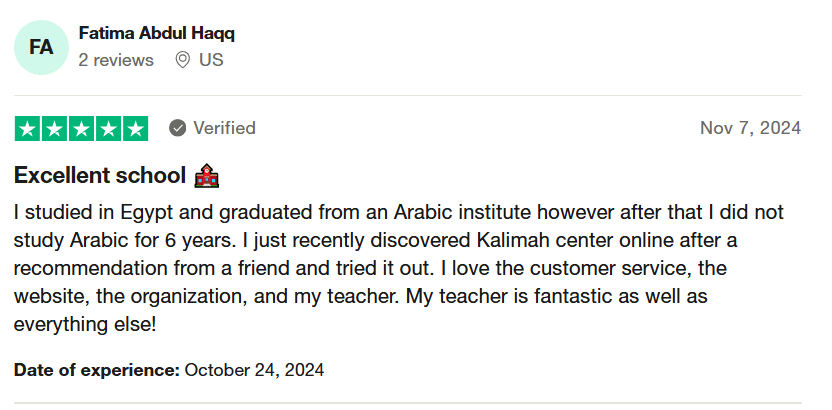Click the third green rating star
The image size is (832, 410).
pyautogui.click(x=81, y=129)
